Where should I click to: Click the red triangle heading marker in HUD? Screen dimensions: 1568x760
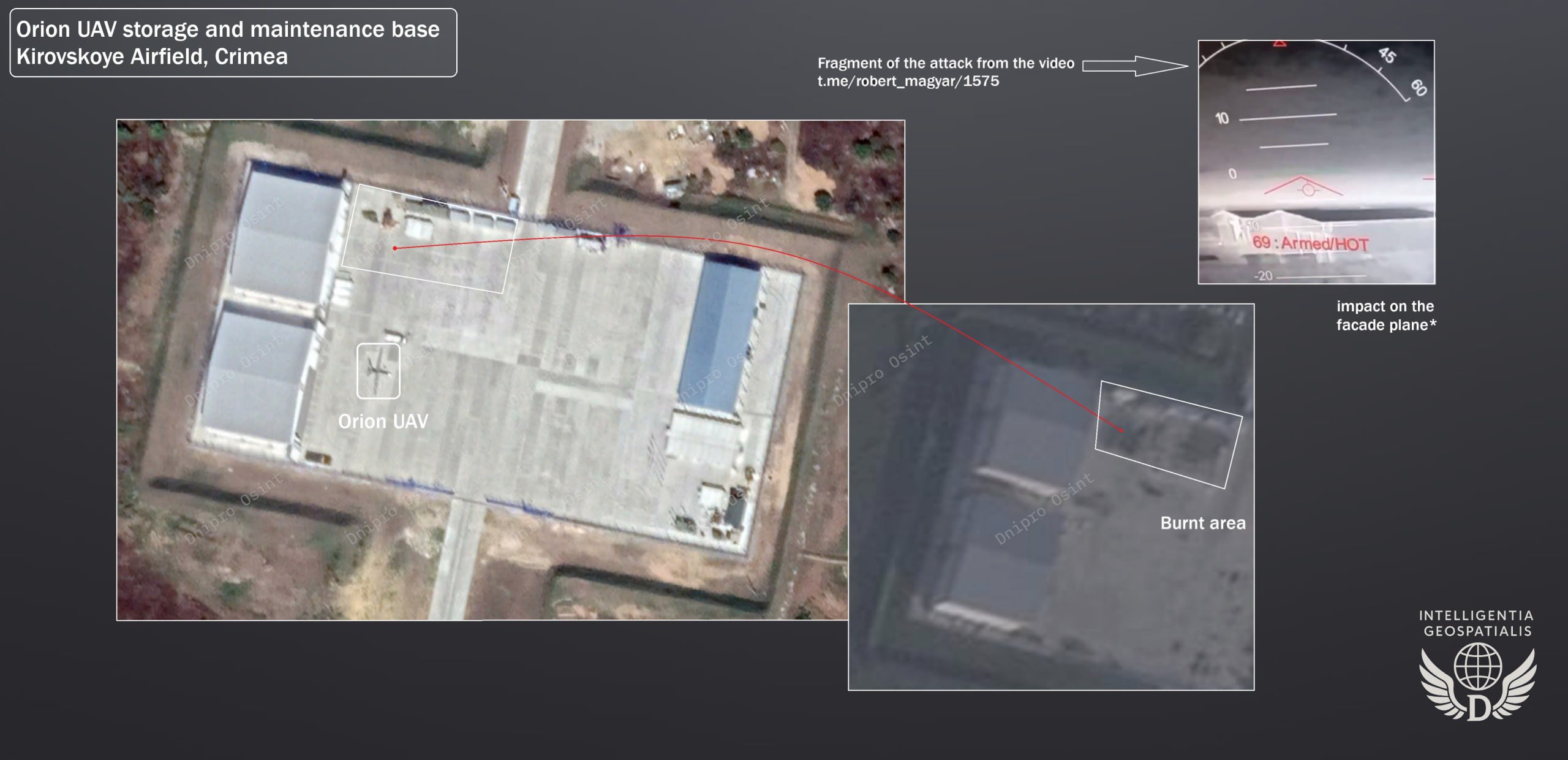click(x=1280, y=44)
